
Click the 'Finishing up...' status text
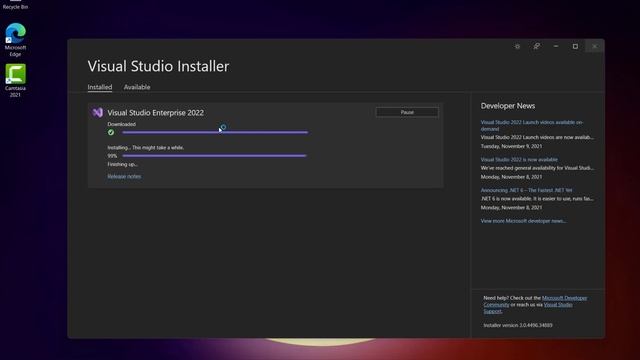[x=122, y=164]
